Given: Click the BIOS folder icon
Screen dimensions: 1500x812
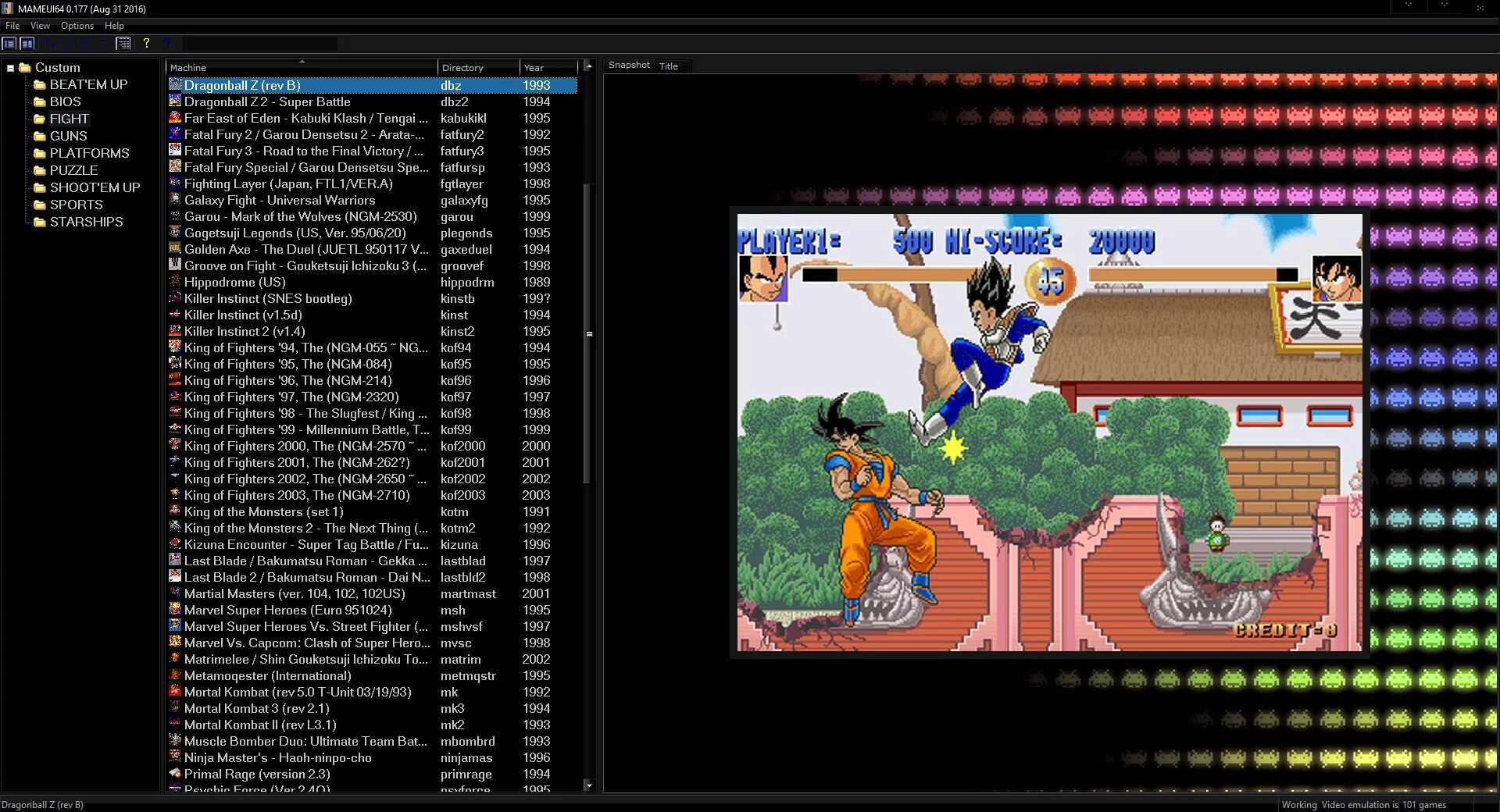Looking at the screenshot, I should [40, 102].
